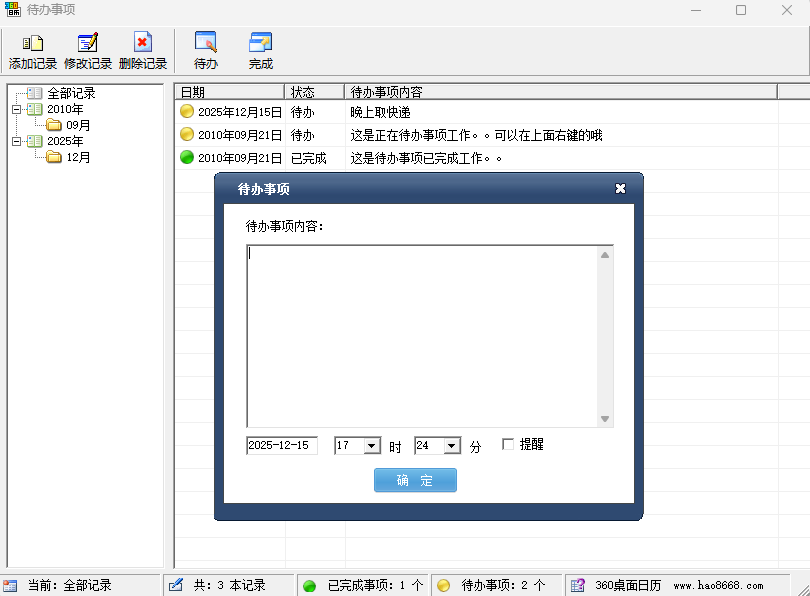
Task: Close the 待办事项 dialog
Action: [620, 188]
